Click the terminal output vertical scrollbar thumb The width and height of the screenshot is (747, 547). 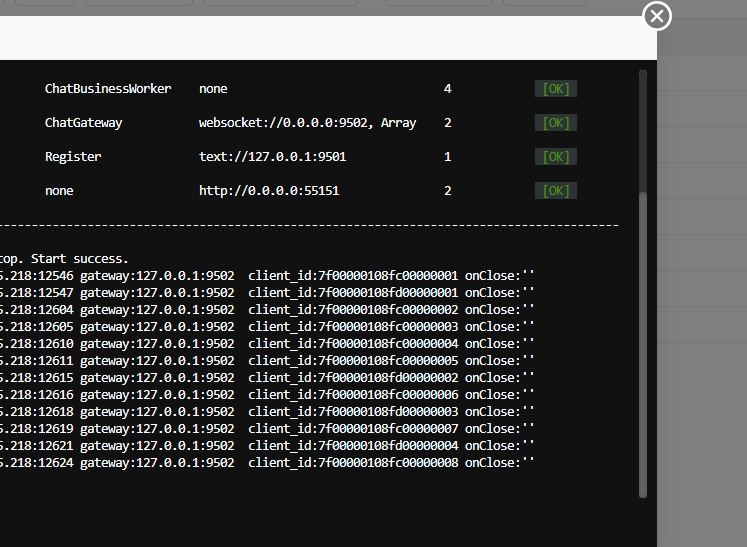click(643, 345)
